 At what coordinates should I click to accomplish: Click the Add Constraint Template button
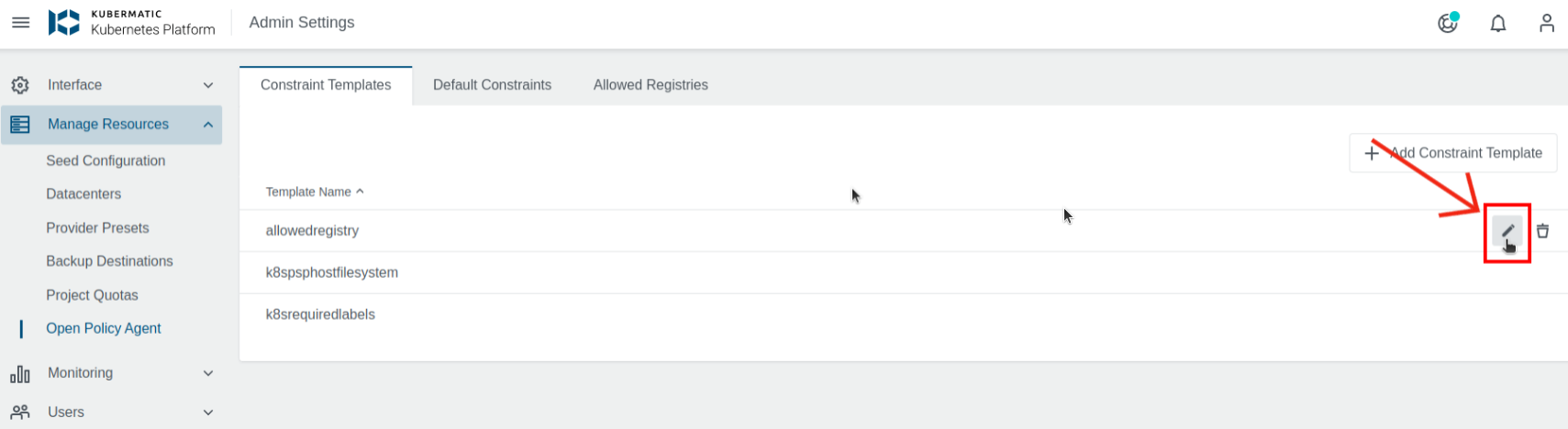(x=1452, y=153)
